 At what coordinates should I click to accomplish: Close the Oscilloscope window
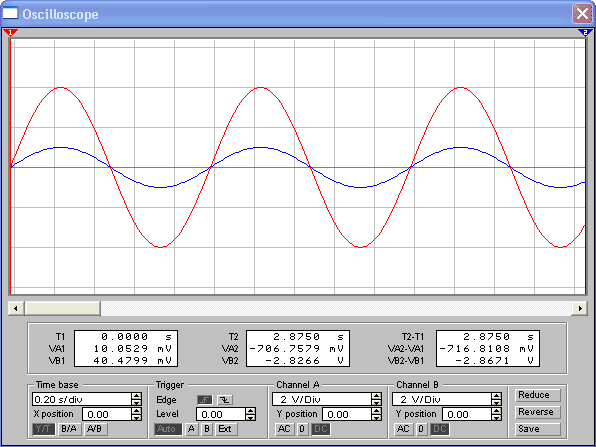point(582,14)
